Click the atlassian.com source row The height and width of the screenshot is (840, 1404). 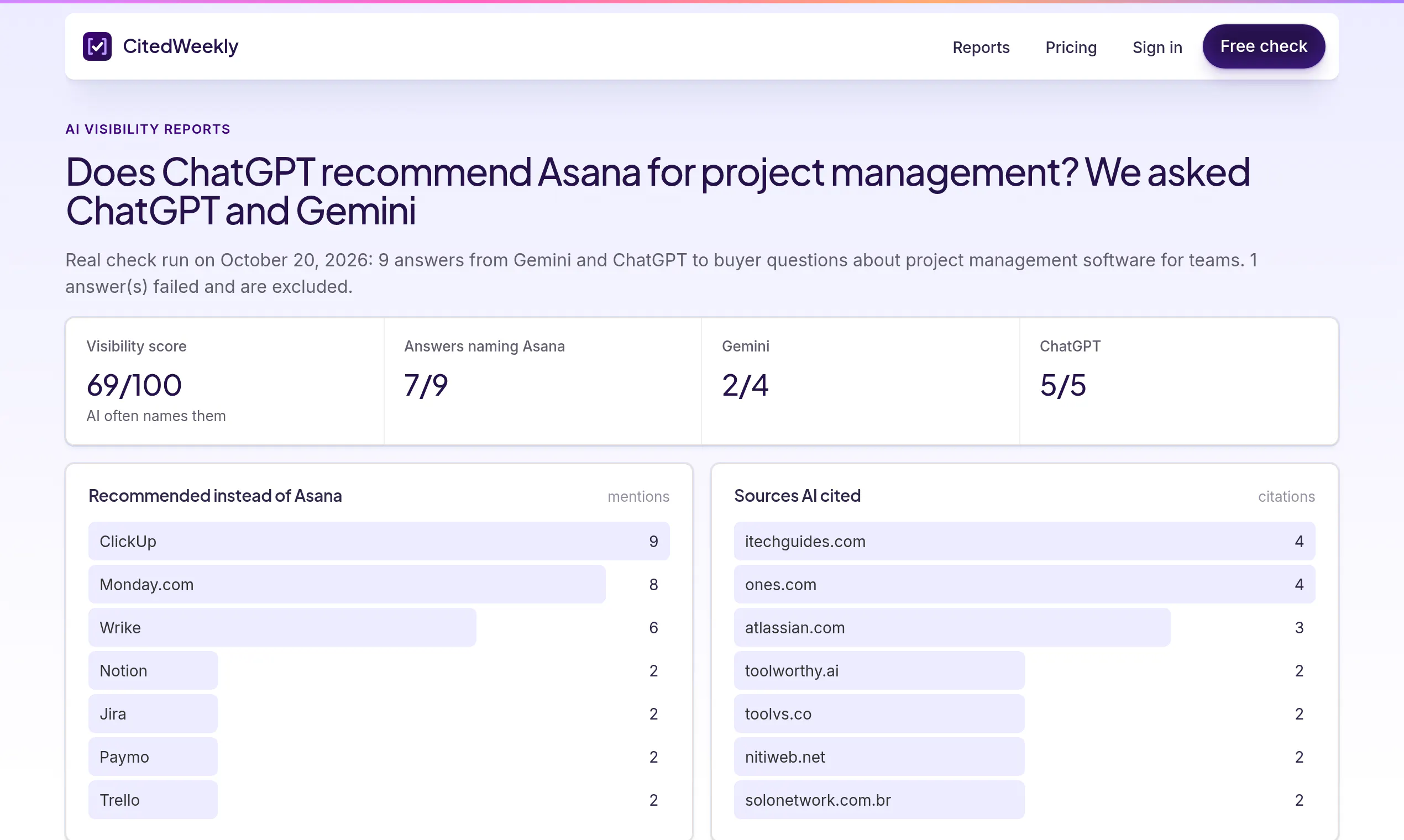point(1024,627)
